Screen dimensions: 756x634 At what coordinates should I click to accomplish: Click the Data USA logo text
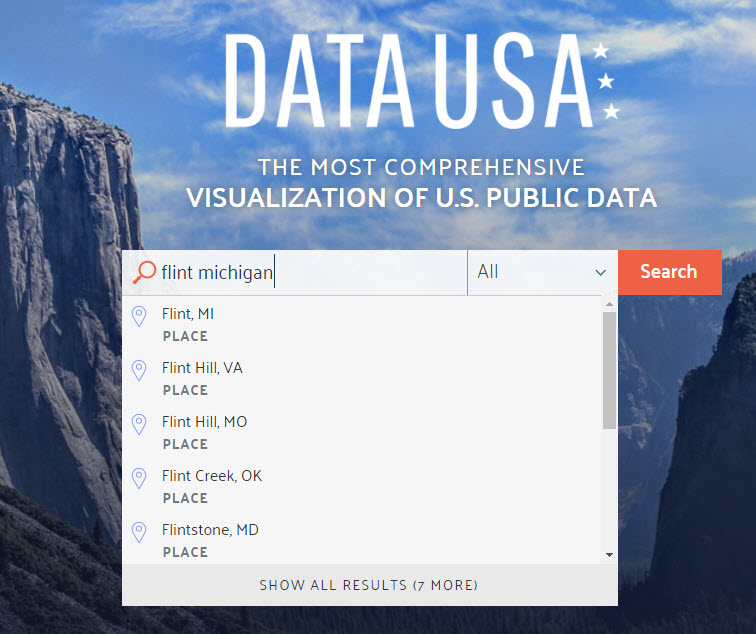click(x=409, y=81)
